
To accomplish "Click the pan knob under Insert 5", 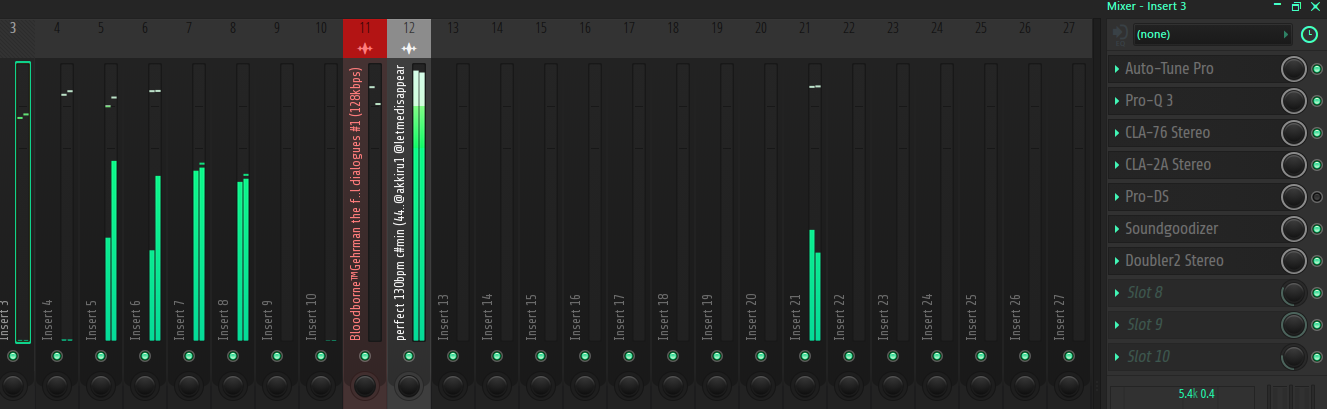I will coord(101,385).
